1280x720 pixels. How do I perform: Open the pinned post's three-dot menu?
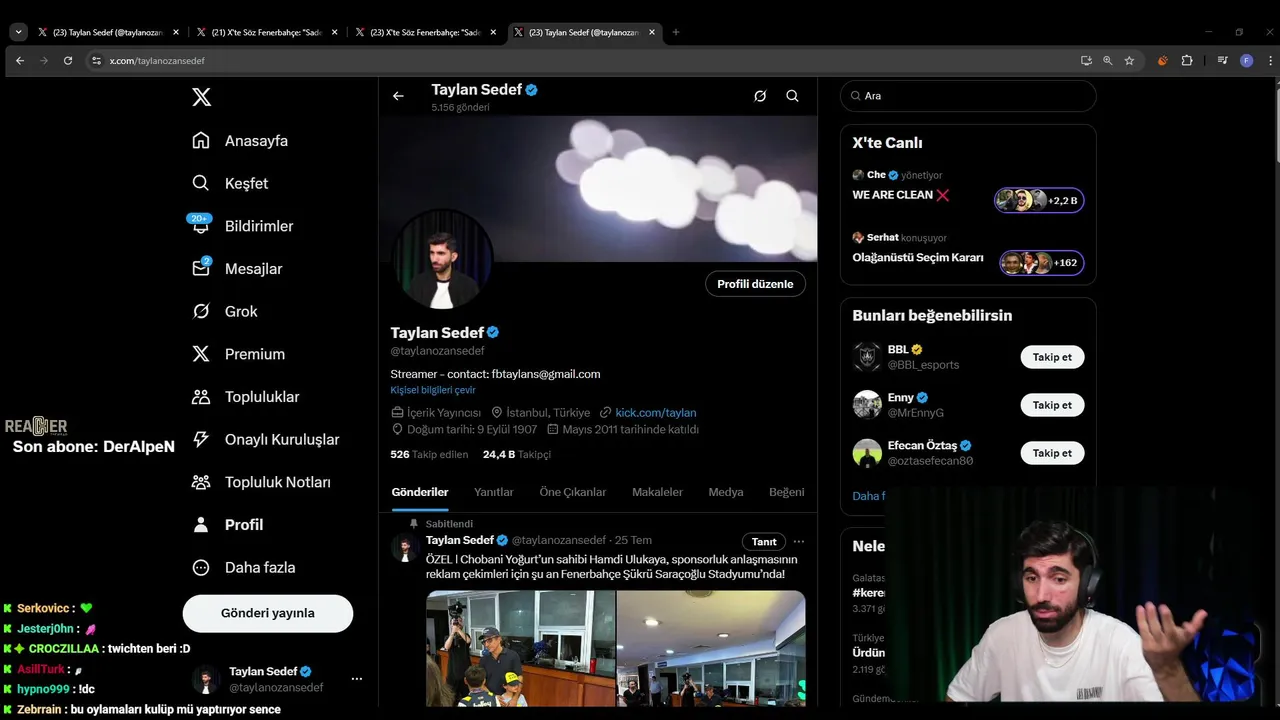pos(798,541)
